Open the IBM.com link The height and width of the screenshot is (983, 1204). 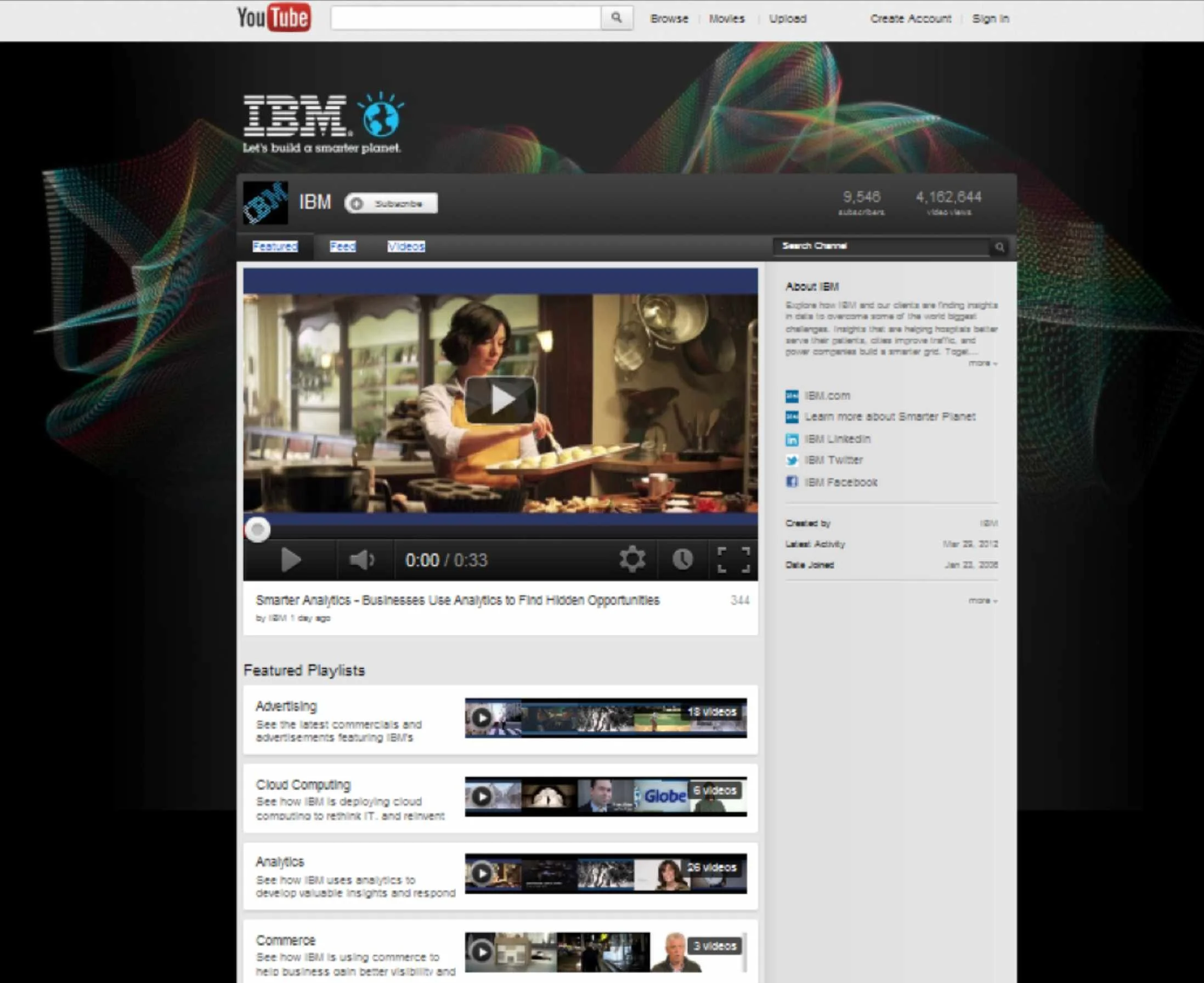(827, 396)
